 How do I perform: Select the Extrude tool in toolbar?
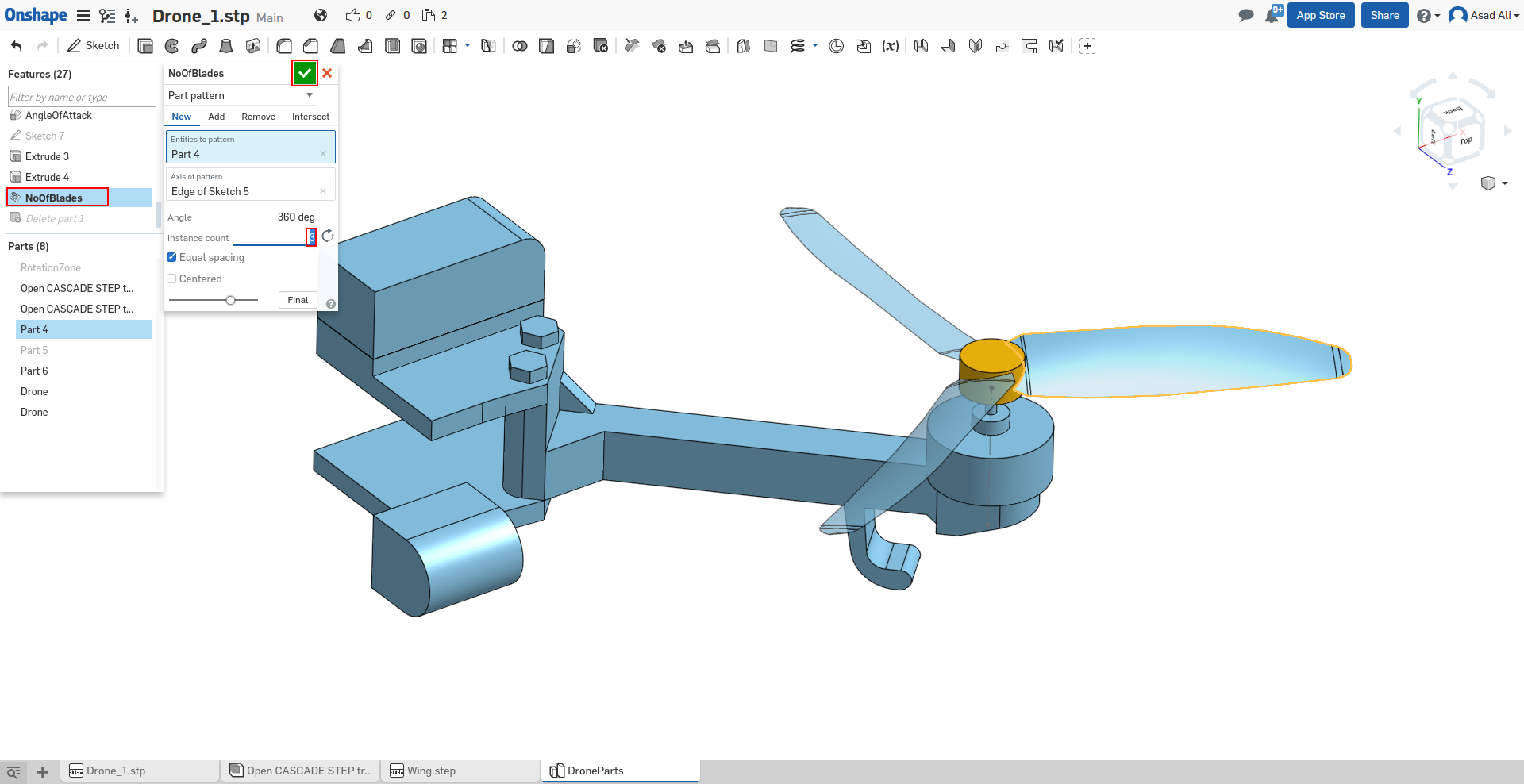145,46
